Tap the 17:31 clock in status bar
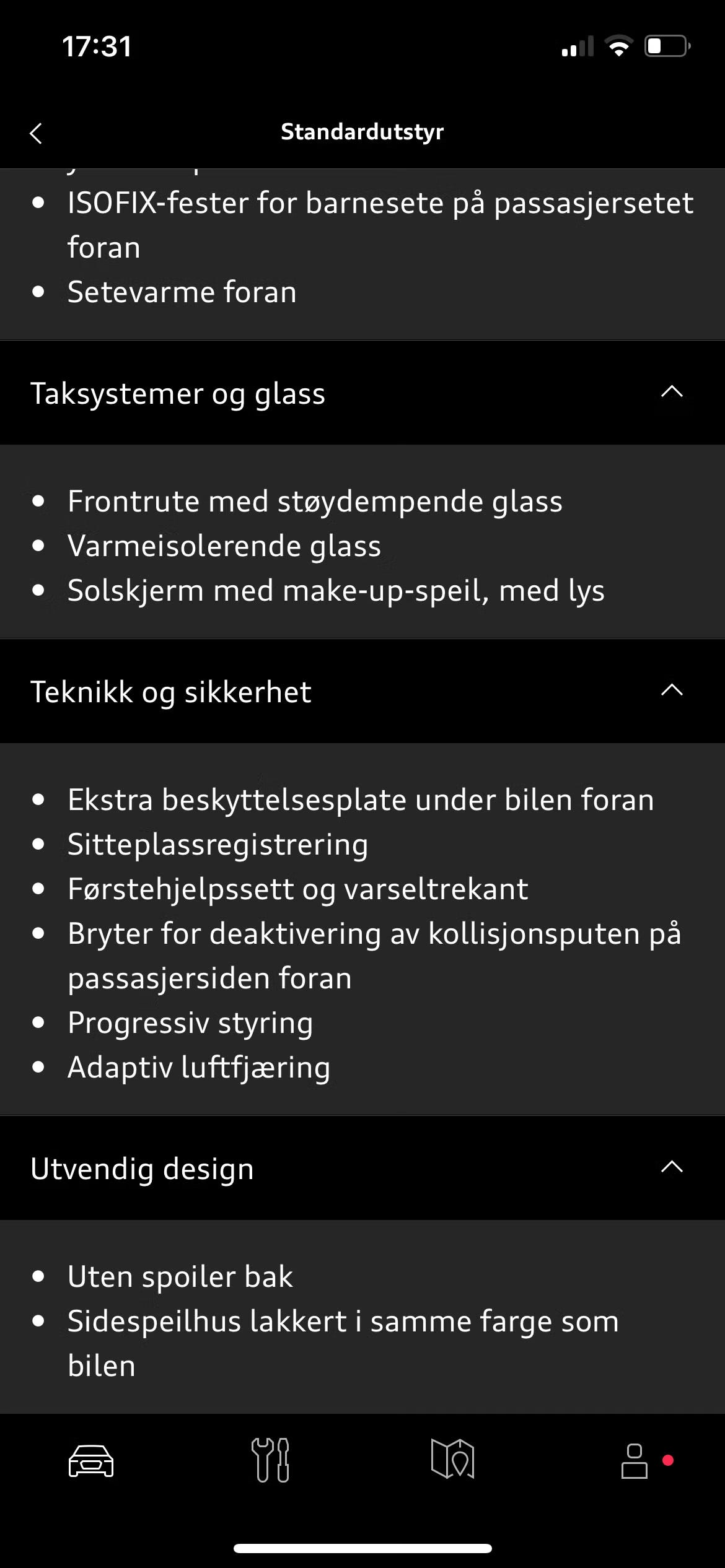 tap(97, 46)
